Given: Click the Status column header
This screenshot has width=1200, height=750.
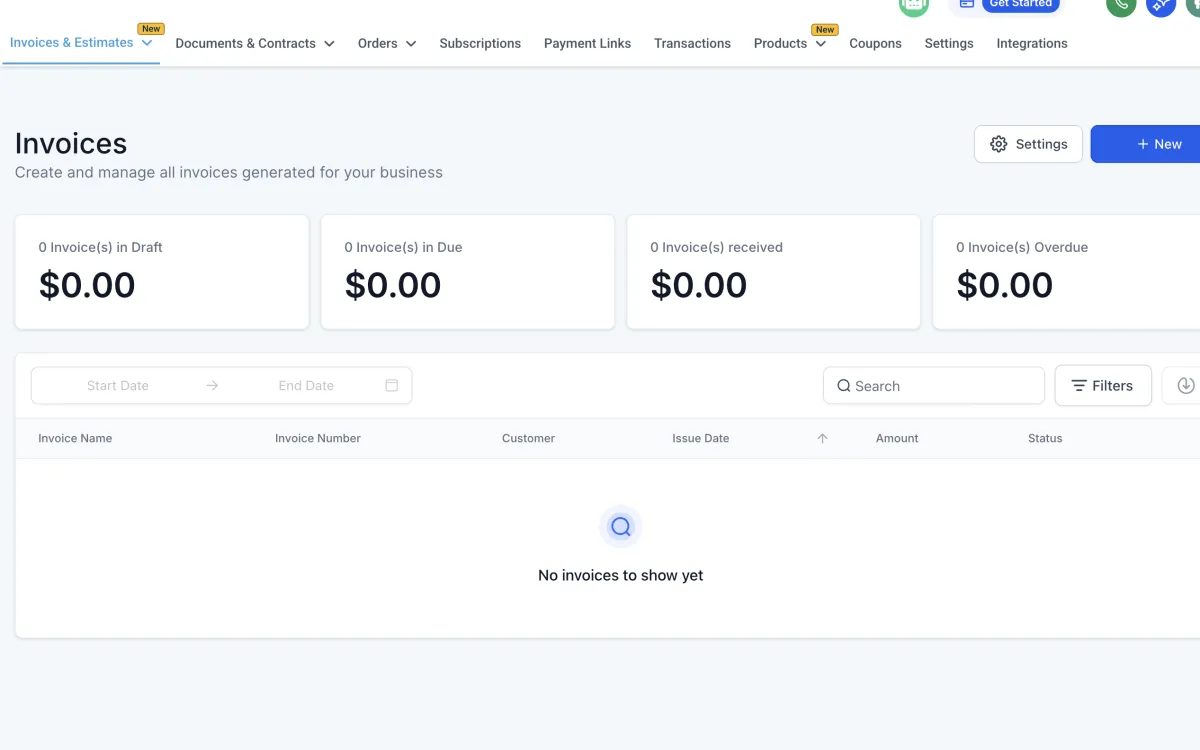Looking at the screenshot, I should [x=1045, y=438].
